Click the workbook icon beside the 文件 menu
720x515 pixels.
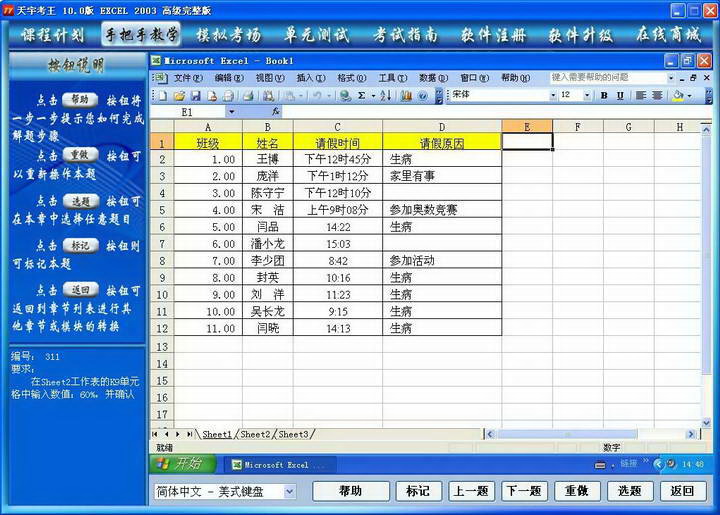click(160, 78)
